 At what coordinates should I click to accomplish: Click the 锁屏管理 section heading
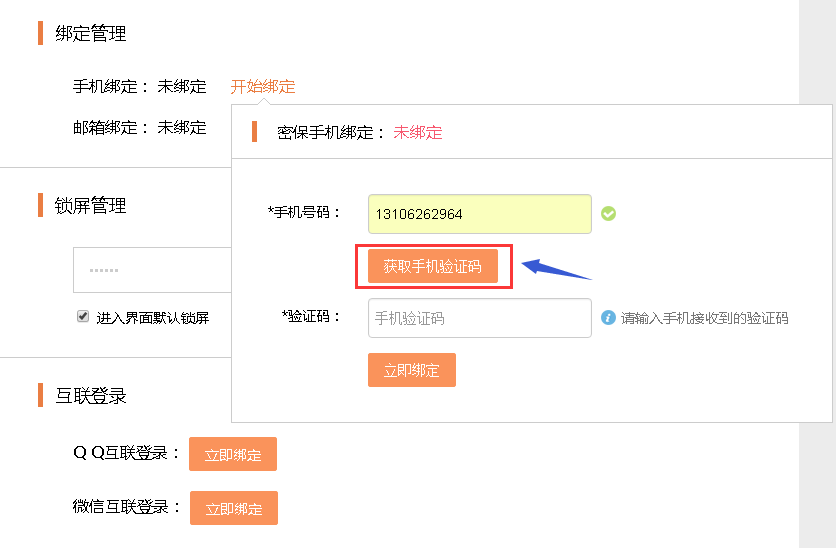pyautogui.click(x=91, y=206)
